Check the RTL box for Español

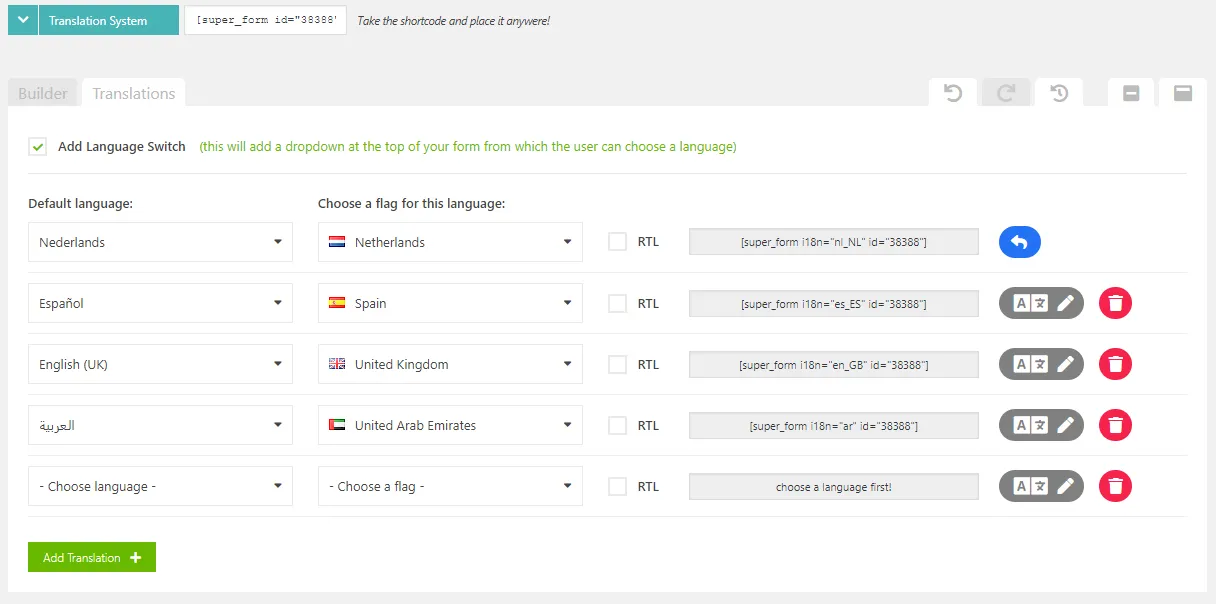[618, 303]
